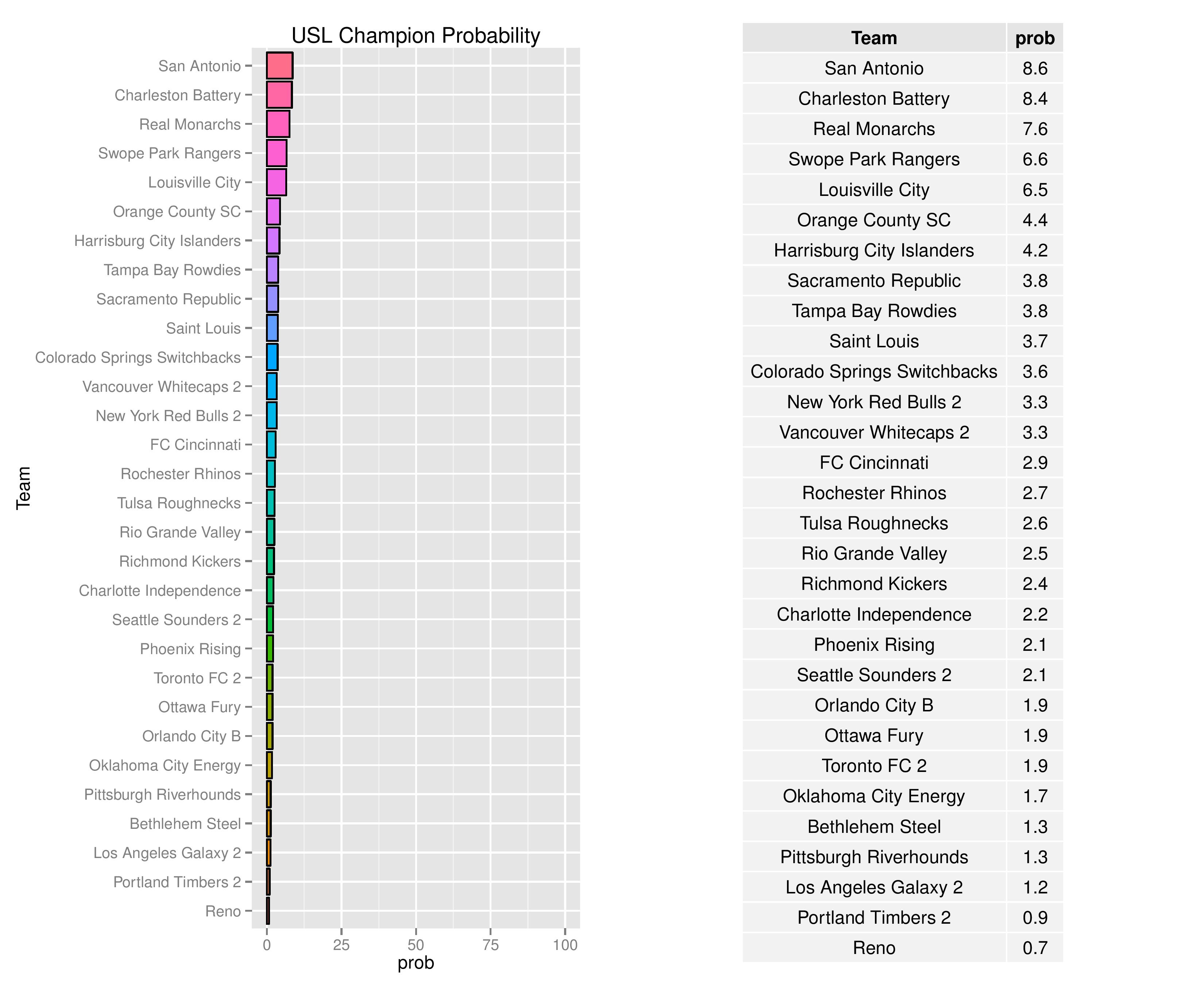1204x985 pixels.
Task: Click the blue Colorado Springs Switchbacks bar
Action: pos(272,358)
